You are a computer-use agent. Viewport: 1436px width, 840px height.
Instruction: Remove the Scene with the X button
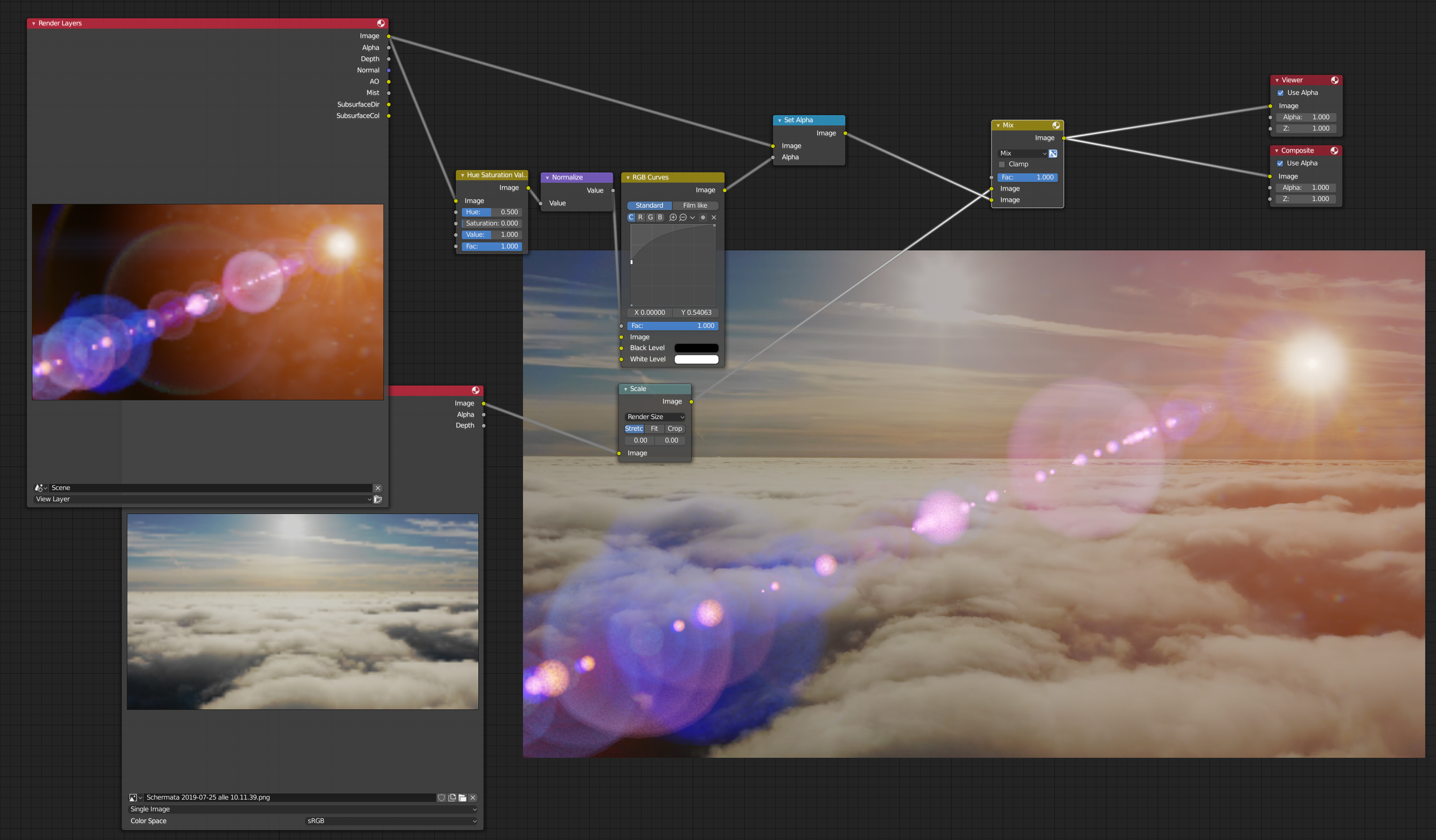click(378, 488)
